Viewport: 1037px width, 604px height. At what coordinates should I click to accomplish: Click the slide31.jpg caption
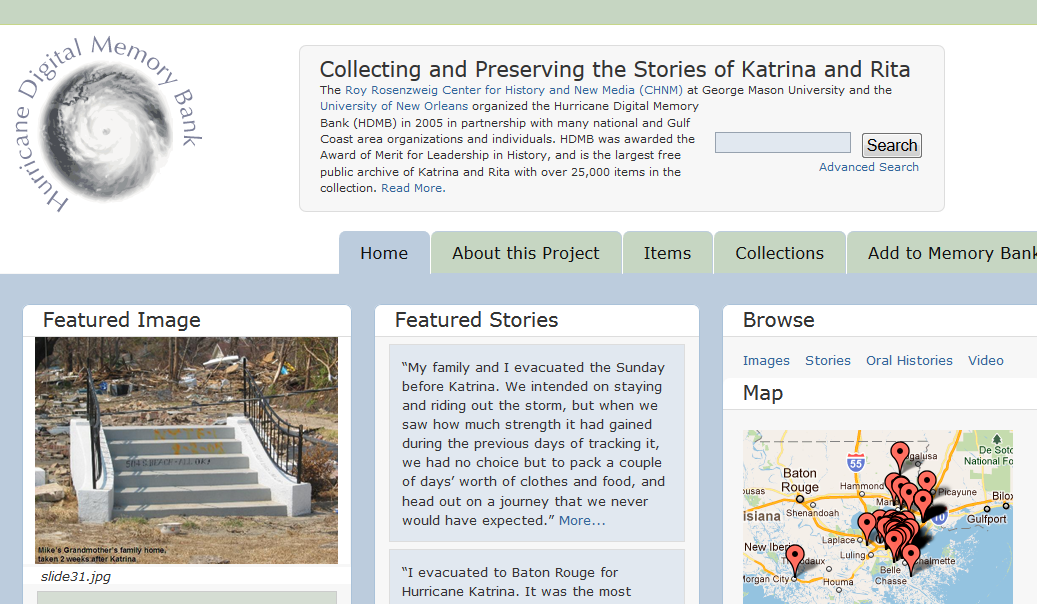[76, 576]
